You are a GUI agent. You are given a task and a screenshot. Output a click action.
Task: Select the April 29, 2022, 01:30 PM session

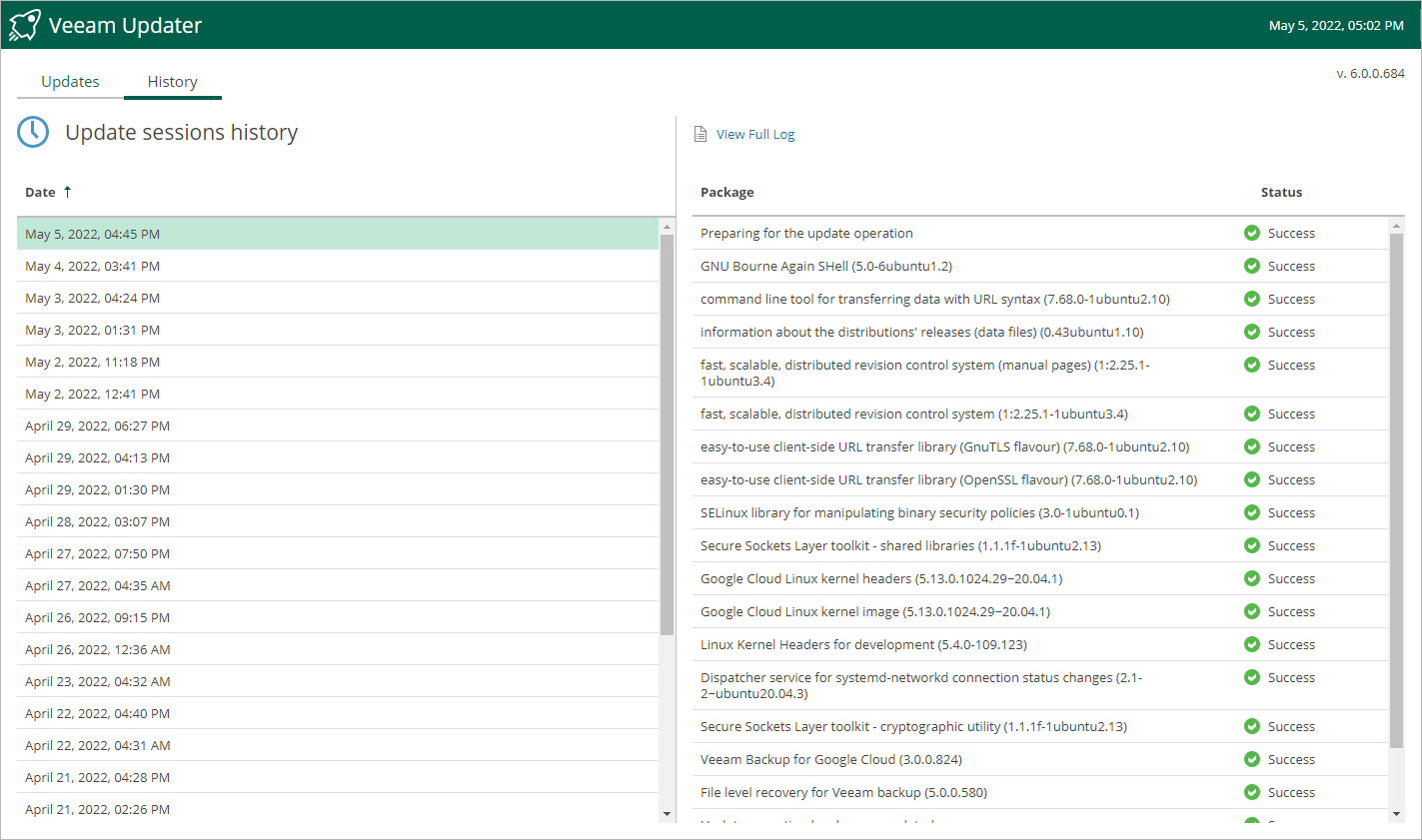338,489
